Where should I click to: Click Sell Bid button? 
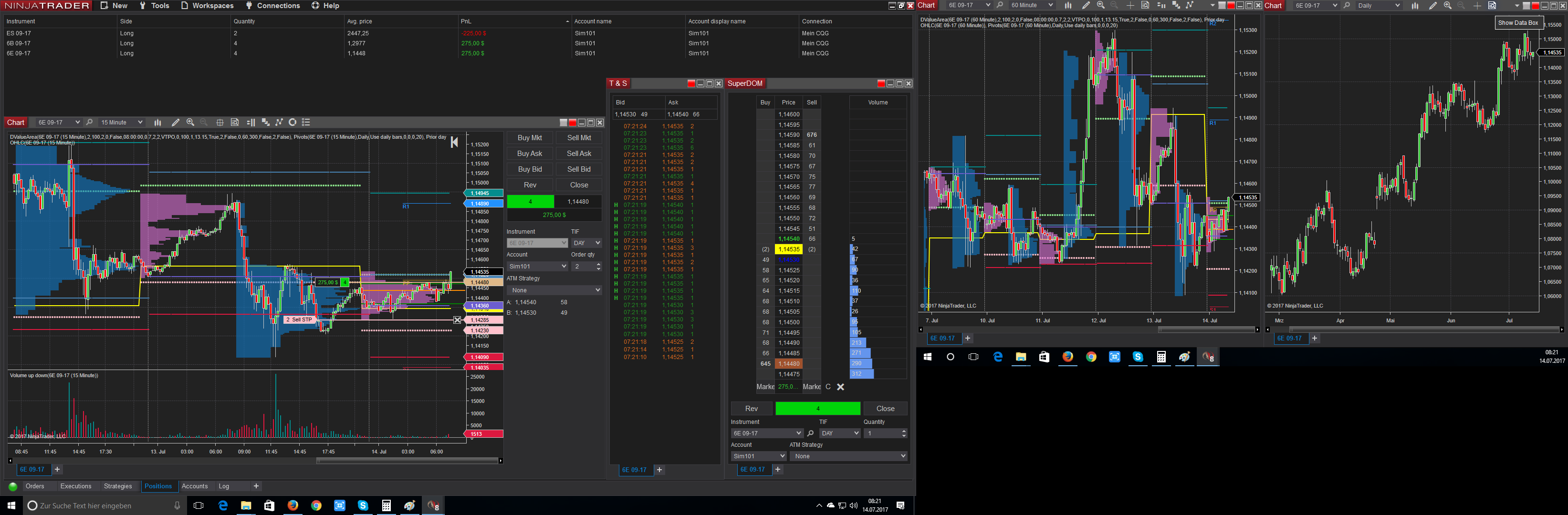tap(579, 170)
